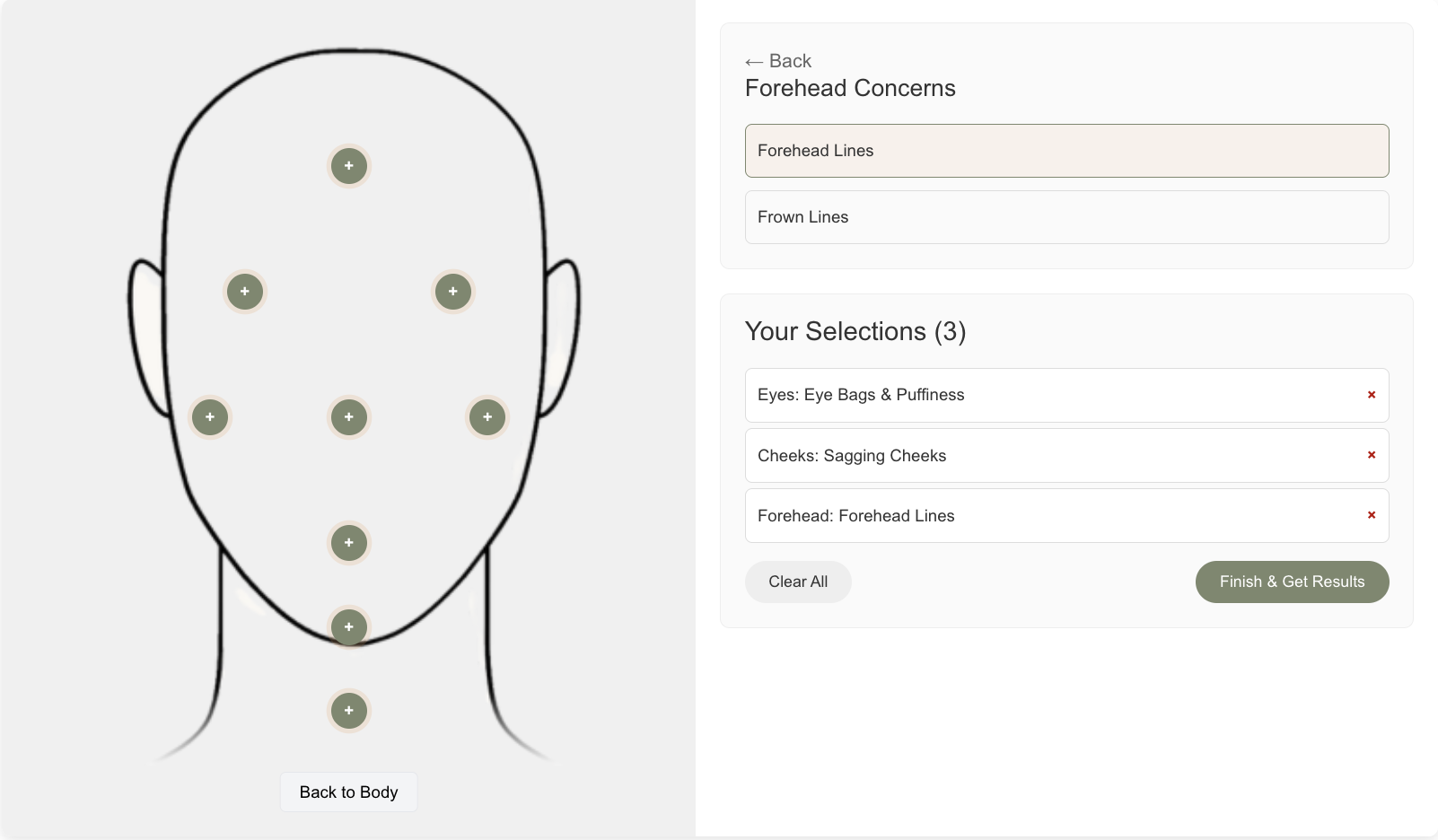
Task: Remove Eyes: Eye Bags & Puffiness selection
Action: tap(1372, 394)
